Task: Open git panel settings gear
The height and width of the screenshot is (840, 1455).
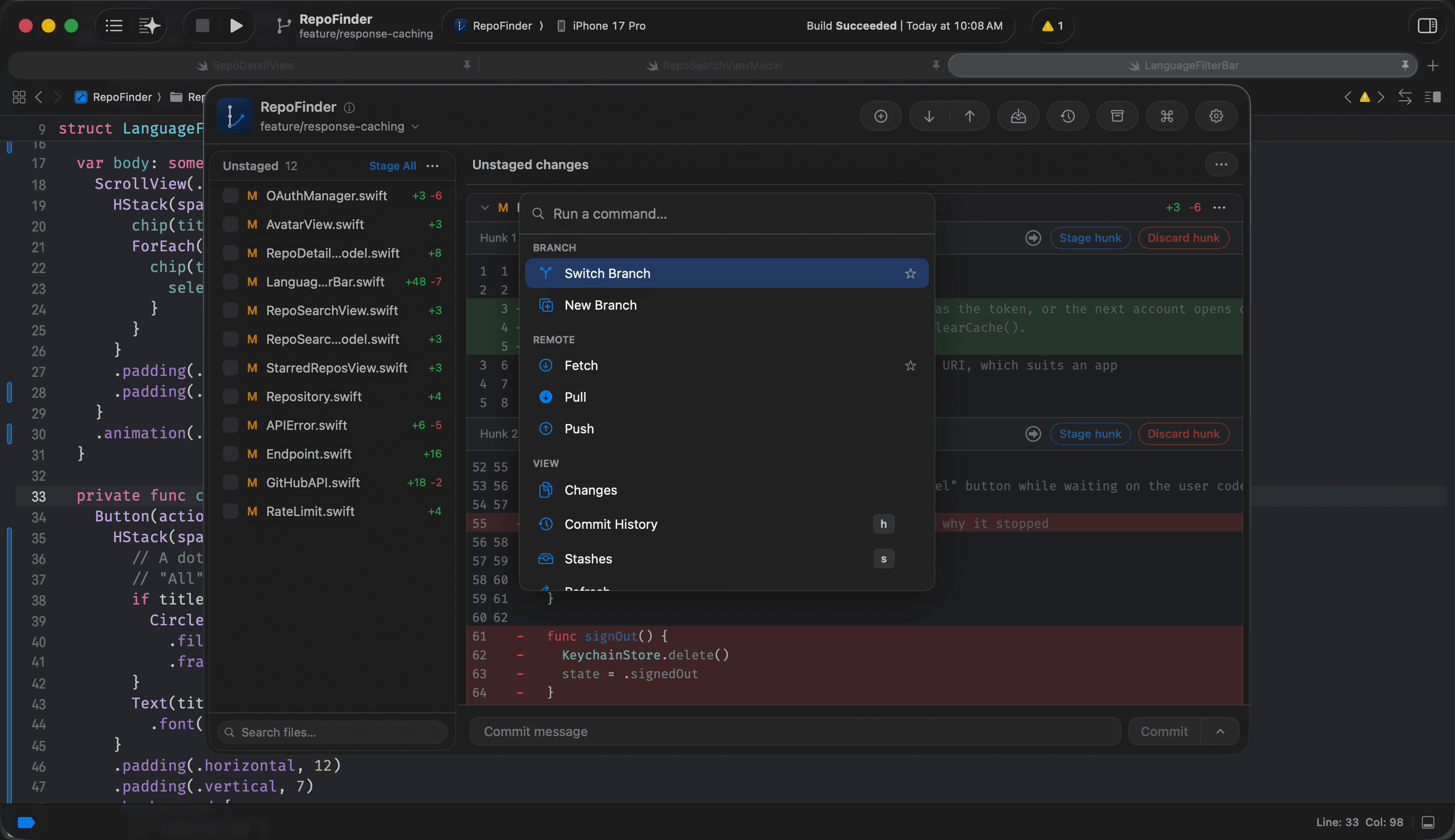Action: tap(1216, 116)
